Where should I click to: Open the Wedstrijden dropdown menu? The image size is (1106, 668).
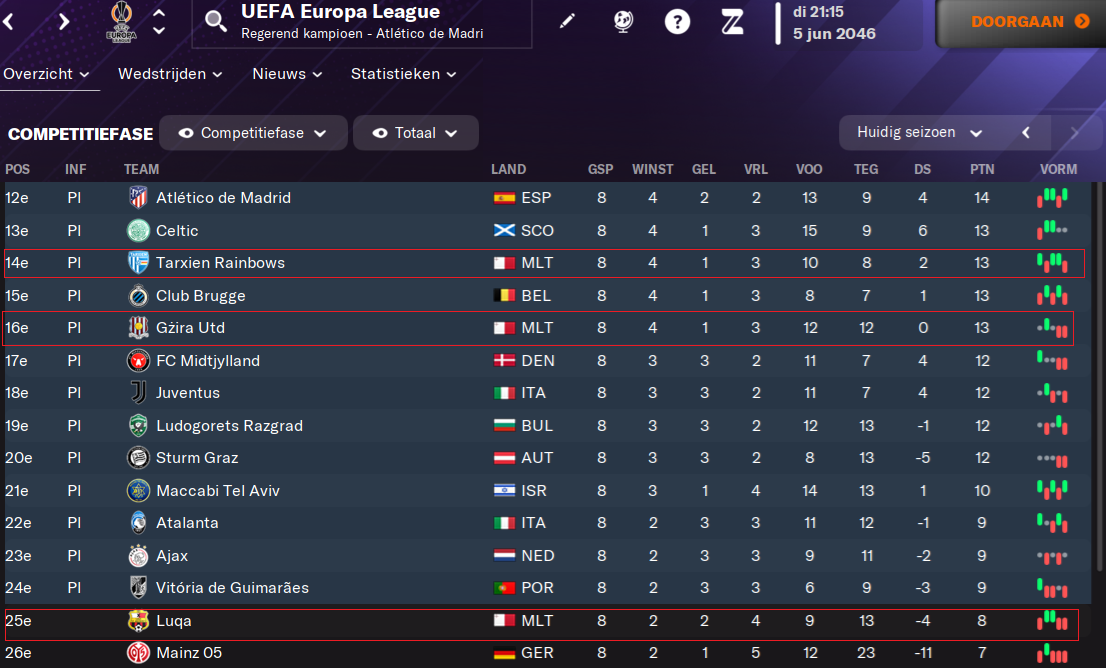(x=169, y=74)
